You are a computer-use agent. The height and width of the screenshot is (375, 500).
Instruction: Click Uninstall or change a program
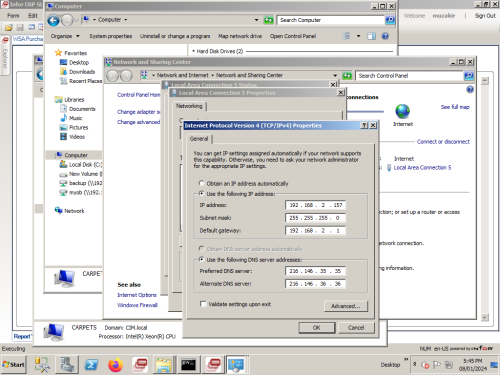point(175,36)
